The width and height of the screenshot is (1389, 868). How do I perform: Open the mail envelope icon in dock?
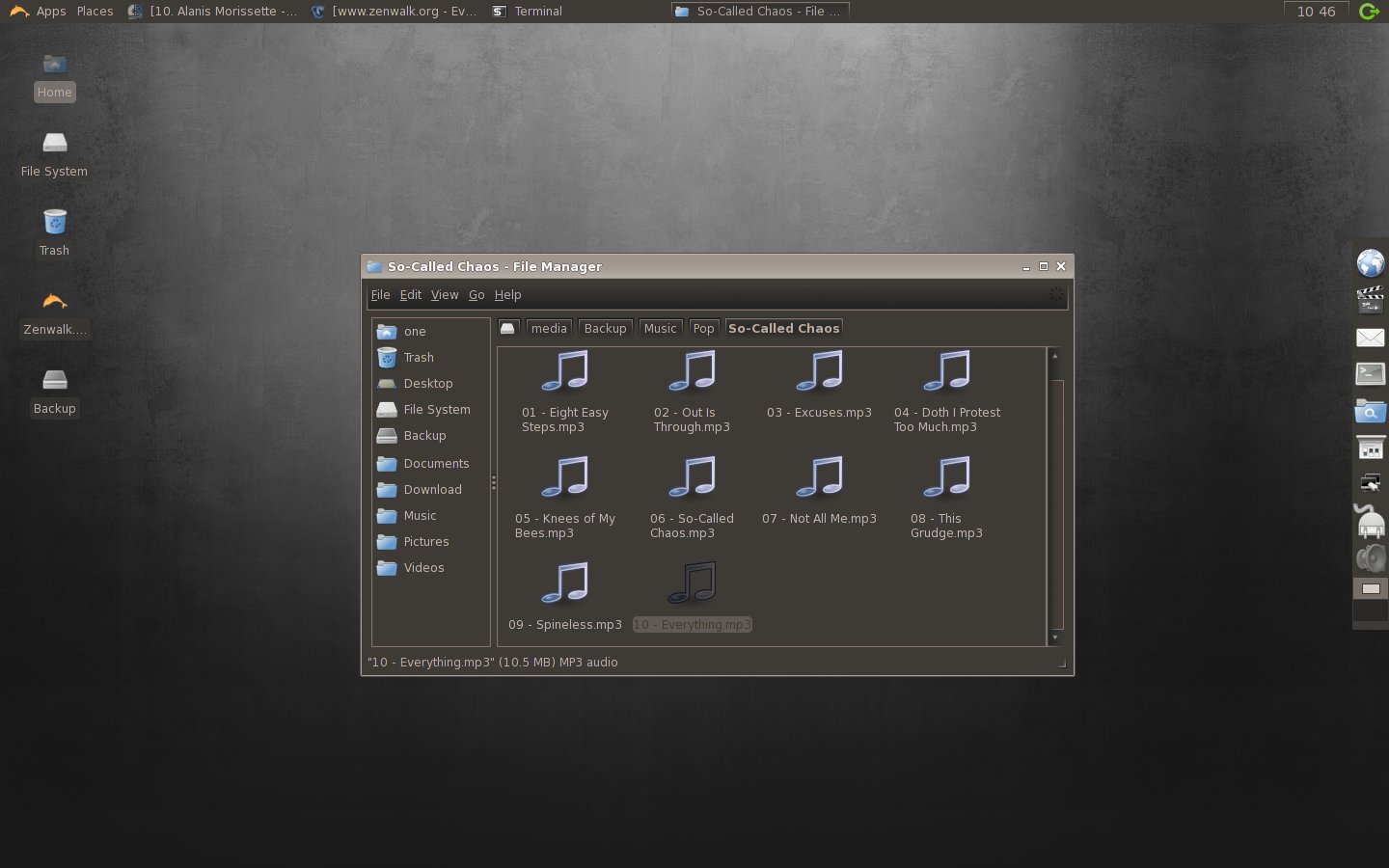(x=1371, y=338)
